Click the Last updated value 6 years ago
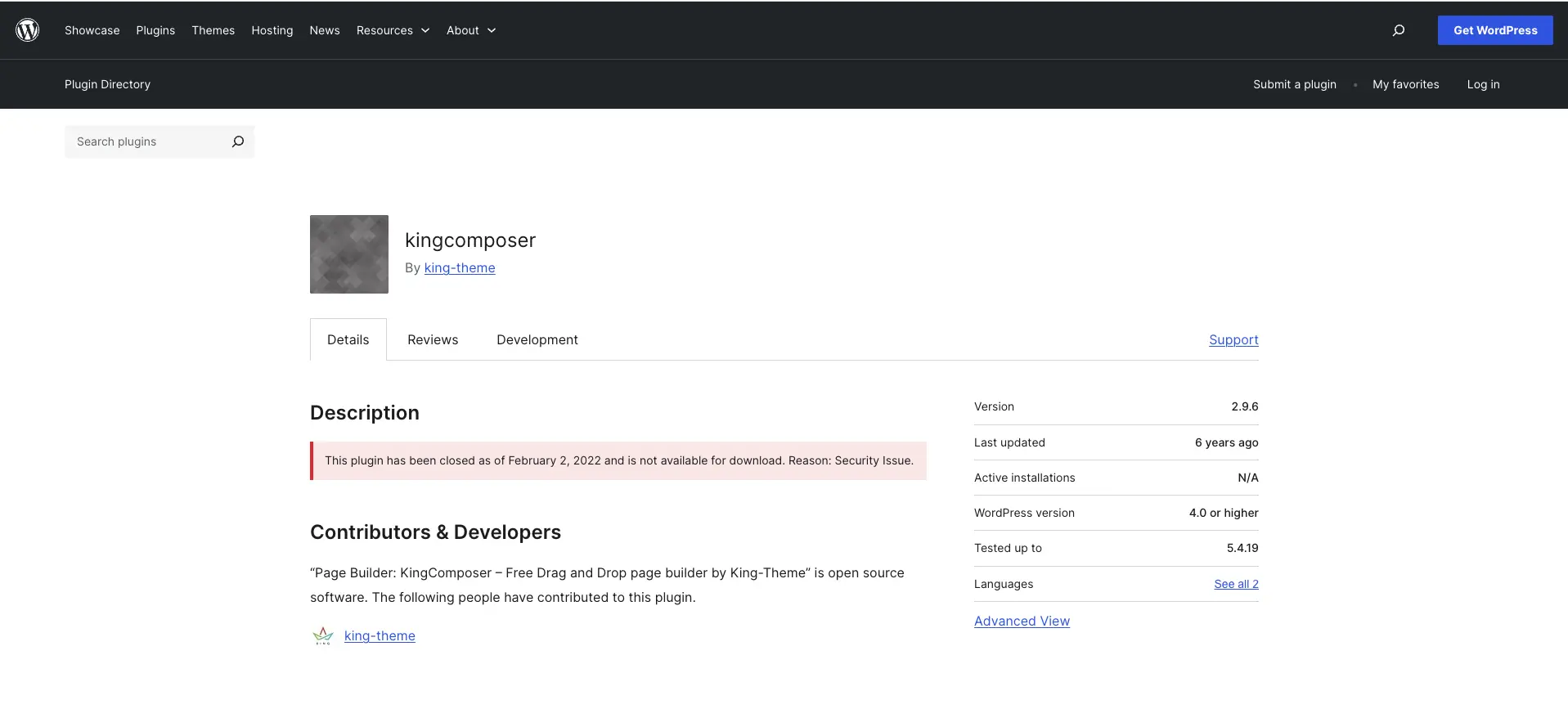This screenshot has width=1568, height=727. tap(1227, 442)
